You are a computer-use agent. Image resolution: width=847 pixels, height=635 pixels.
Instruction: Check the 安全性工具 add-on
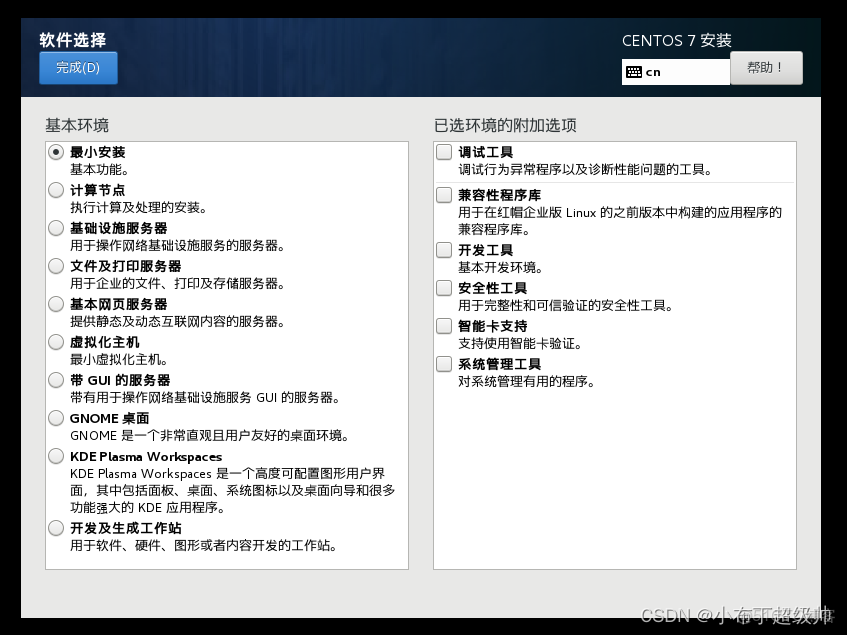click(443, 288)
